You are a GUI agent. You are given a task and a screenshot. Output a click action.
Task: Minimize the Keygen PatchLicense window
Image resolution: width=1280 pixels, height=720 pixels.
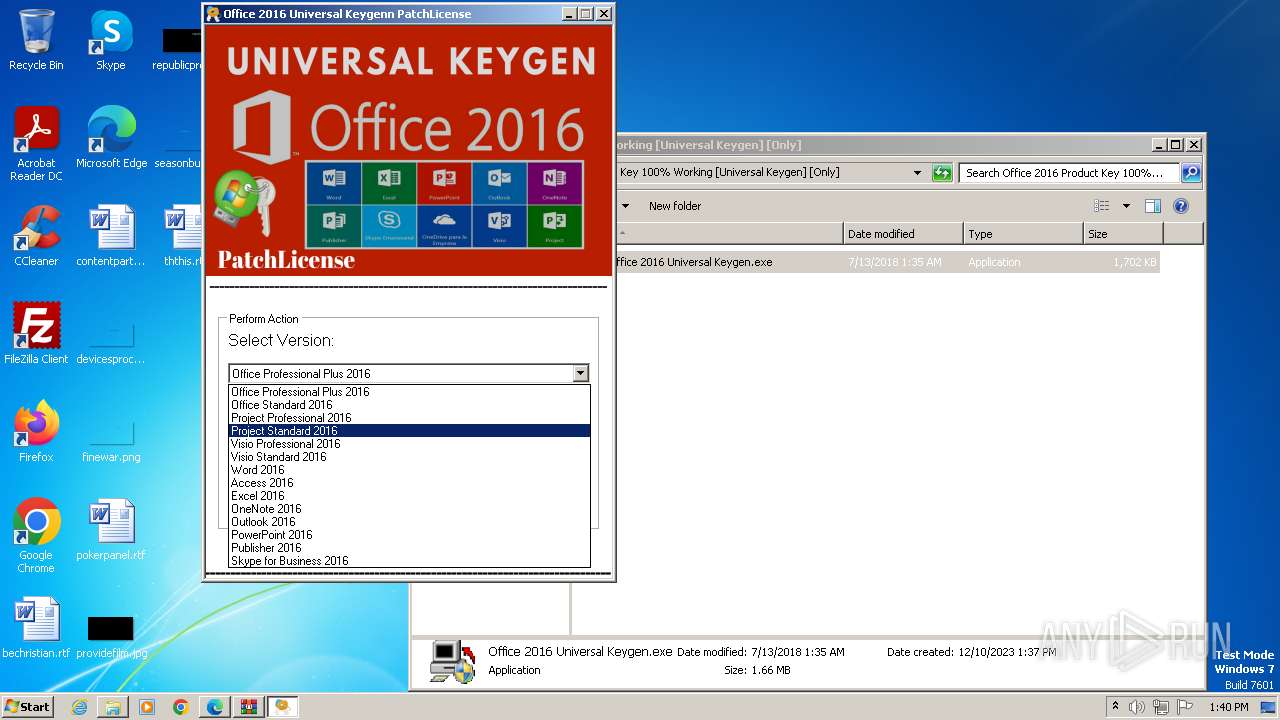(x=569, y=14)
